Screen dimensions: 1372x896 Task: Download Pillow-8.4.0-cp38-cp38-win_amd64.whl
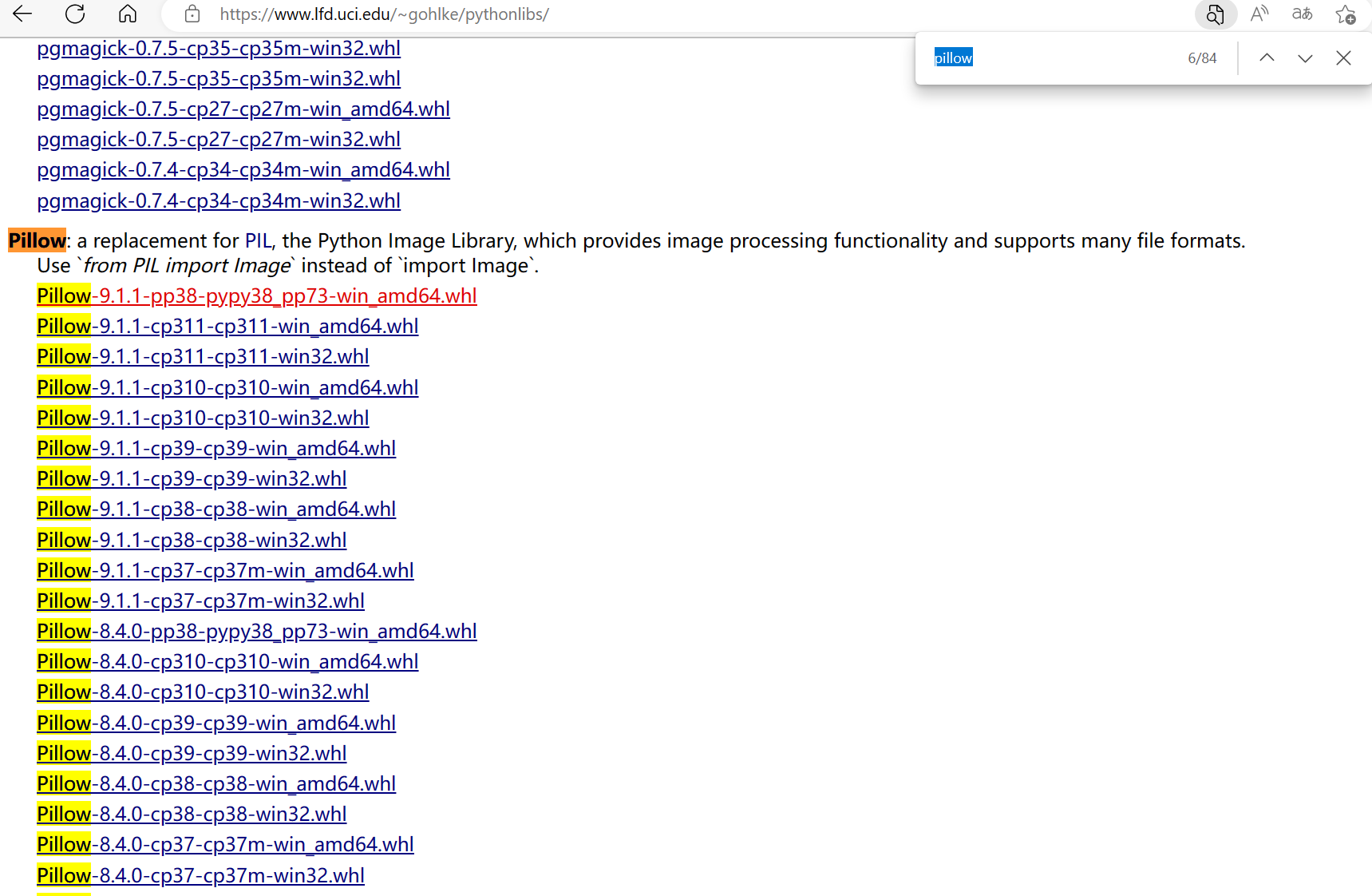(216, 783)
